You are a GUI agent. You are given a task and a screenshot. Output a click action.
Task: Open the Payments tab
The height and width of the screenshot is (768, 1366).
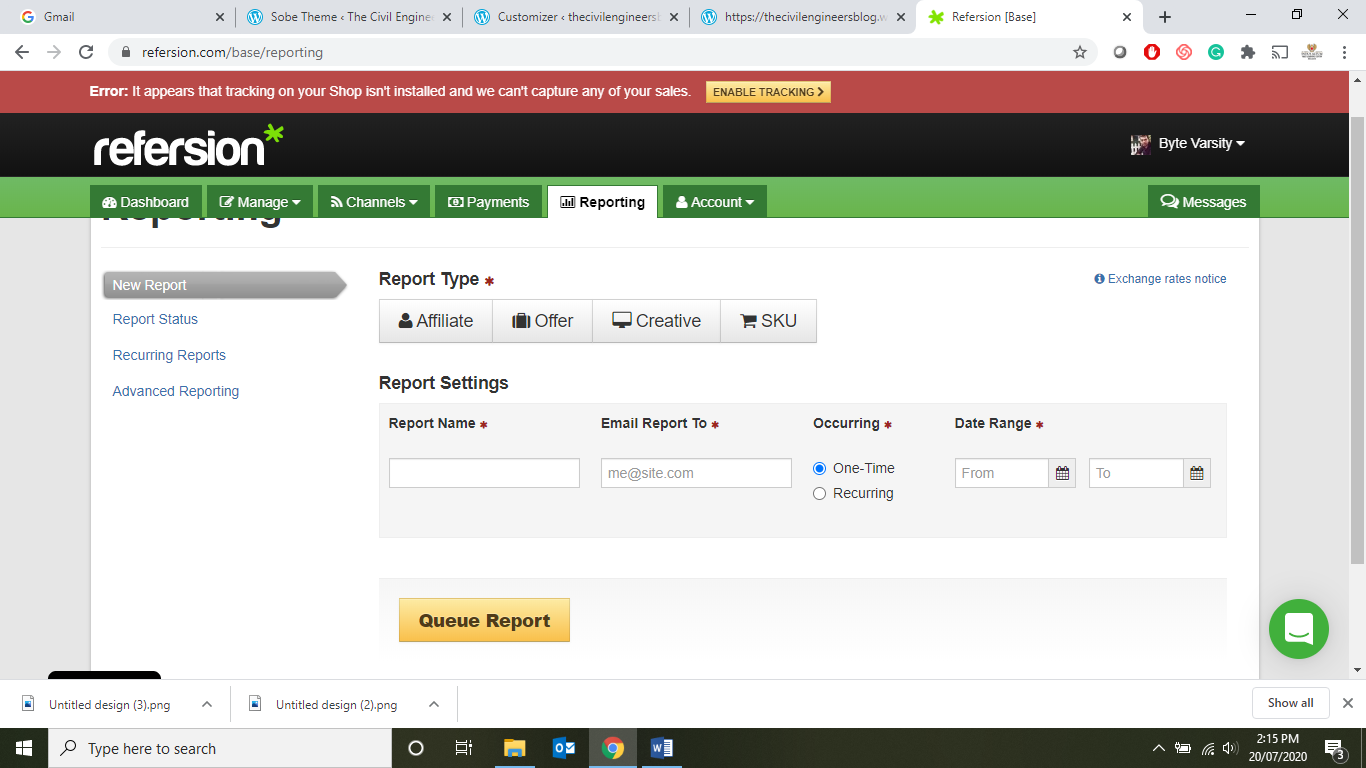click(489, 201)
